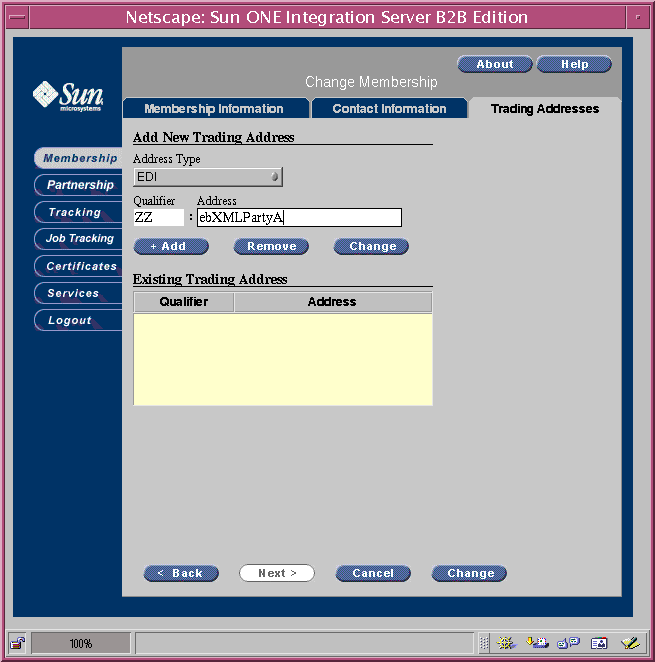Click the Next > button
Image resolution: width=655 pixels, height=662 pixels.
point(277,573)
